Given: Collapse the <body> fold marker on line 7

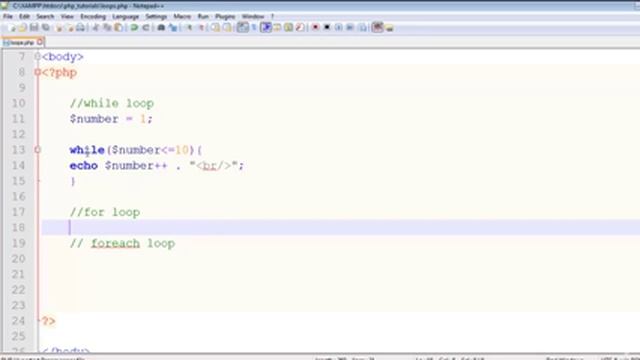Looking at the screenshot, I should [x=38, y=57].
